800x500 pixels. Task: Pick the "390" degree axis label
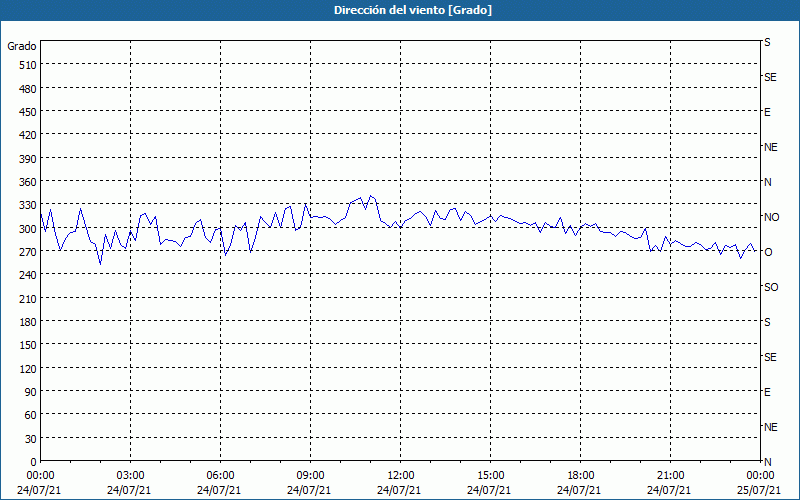point(29,159)
